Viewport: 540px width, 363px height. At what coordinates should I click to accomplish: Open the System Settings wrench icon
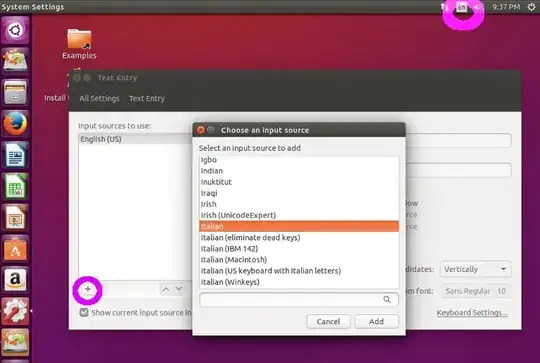(x=15, y=311)
